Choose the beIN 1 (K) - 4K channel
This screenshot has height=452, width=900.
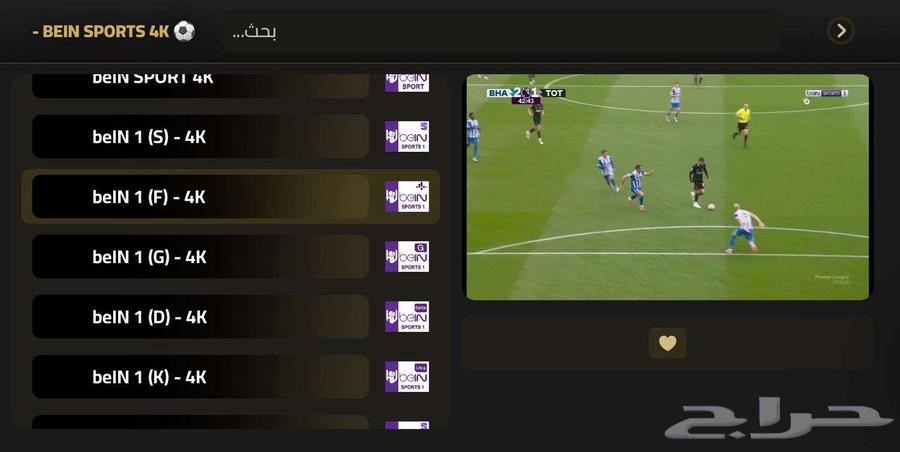coord(200,377)
